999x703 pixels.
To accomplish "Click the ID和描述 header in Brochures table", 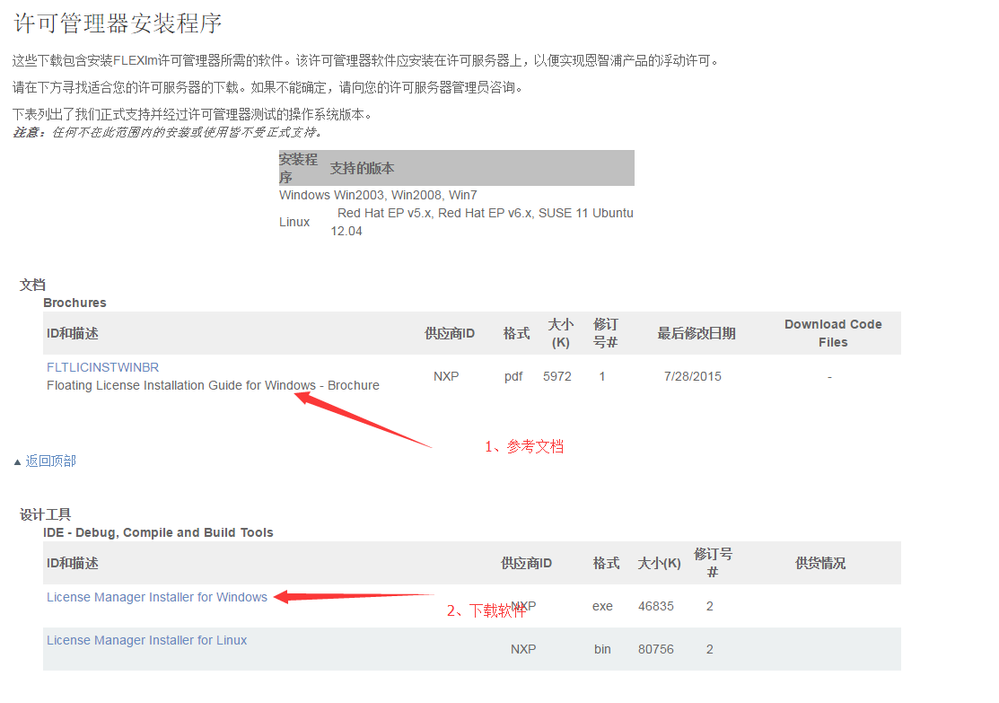I will point(73,333).
